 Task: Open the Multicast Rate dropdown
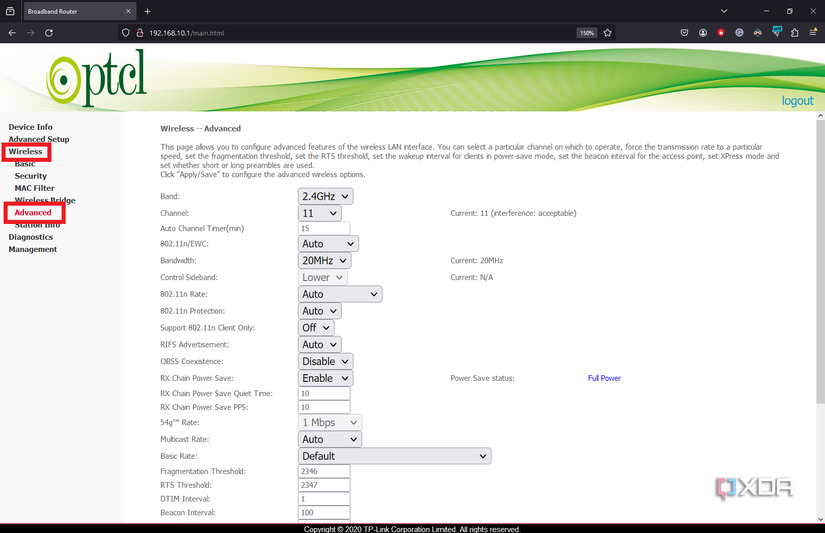click(x=330, y=439)
